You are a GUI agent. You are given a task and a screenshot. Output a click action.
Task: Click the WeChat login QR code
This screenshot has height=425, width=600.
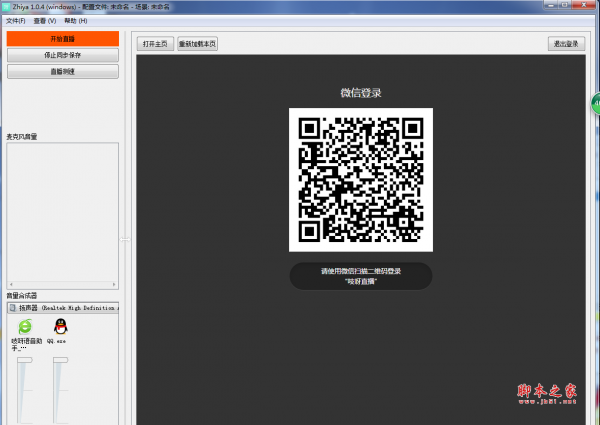[360, 179]
